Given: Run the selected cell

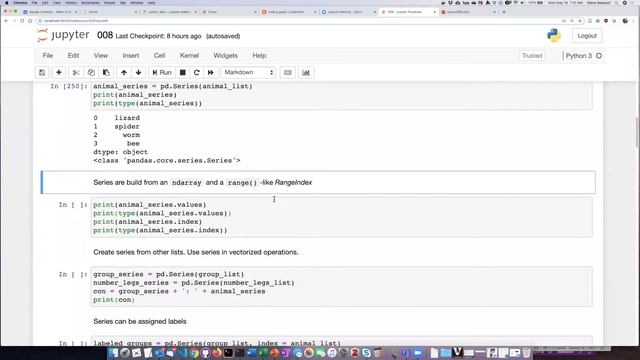Looking at the screenshot, I should (x=162, y=73).
